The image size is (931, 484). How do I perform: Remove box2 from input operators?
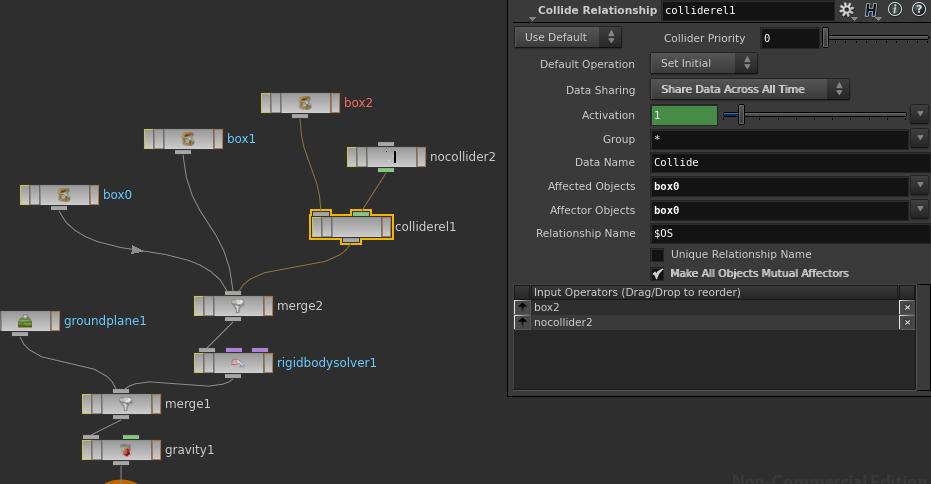(907, 307)
